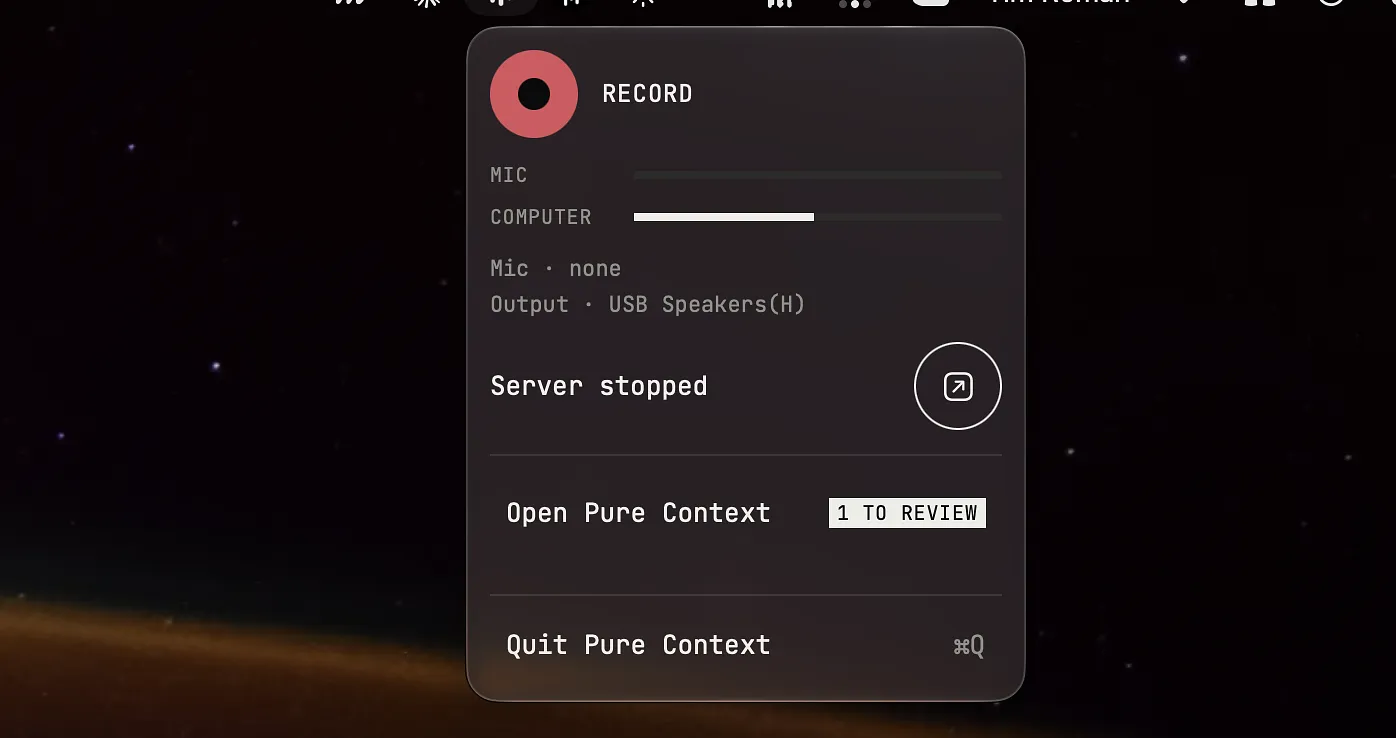Choose Quit Pure Context
Image resolution: width=1396 pixels, height=738 pixels.
coord(746,645)
